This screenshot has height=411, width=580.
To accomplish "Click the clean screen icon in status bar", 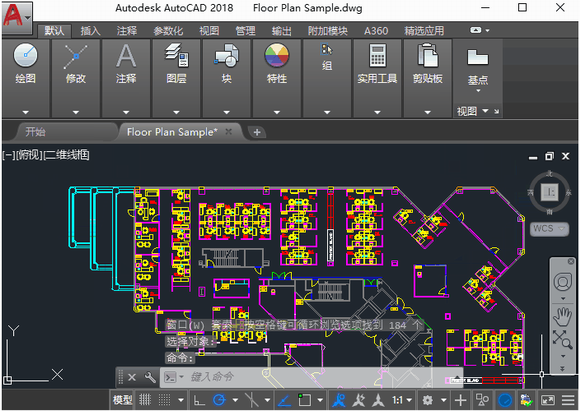I will pos(548,400).
